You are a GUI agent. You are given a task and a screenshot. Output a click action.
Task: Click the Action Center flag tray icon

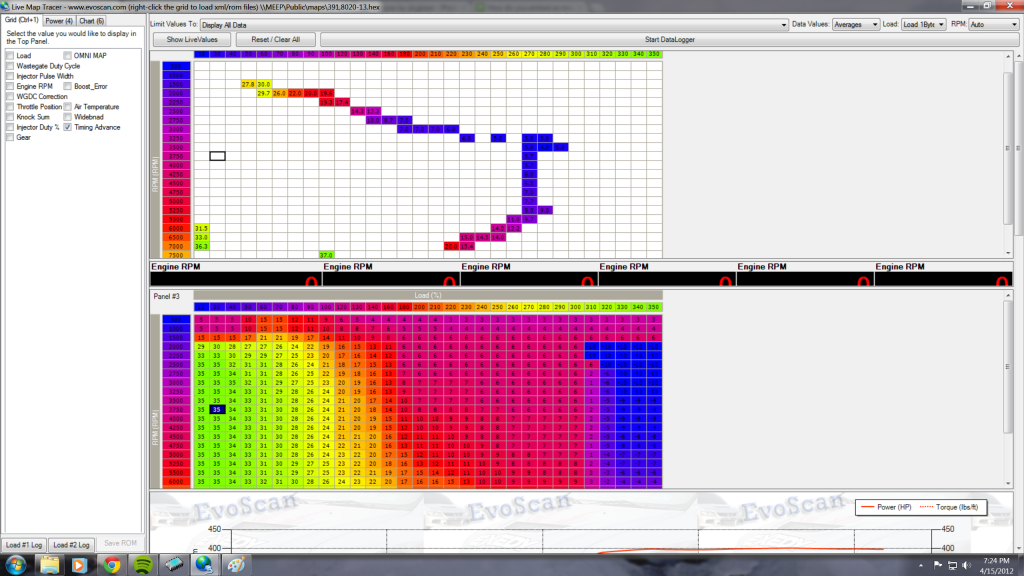click(938, 565)
